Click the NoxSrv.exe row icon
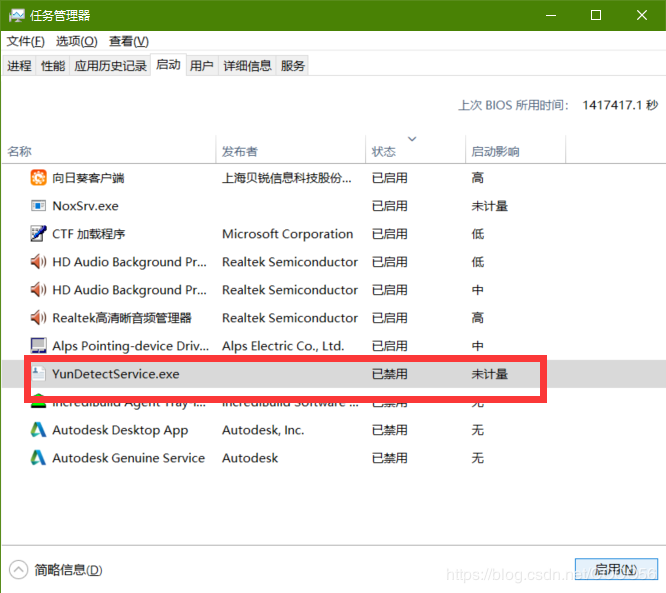Screen dimensions: 666x593 pos(38,206)
